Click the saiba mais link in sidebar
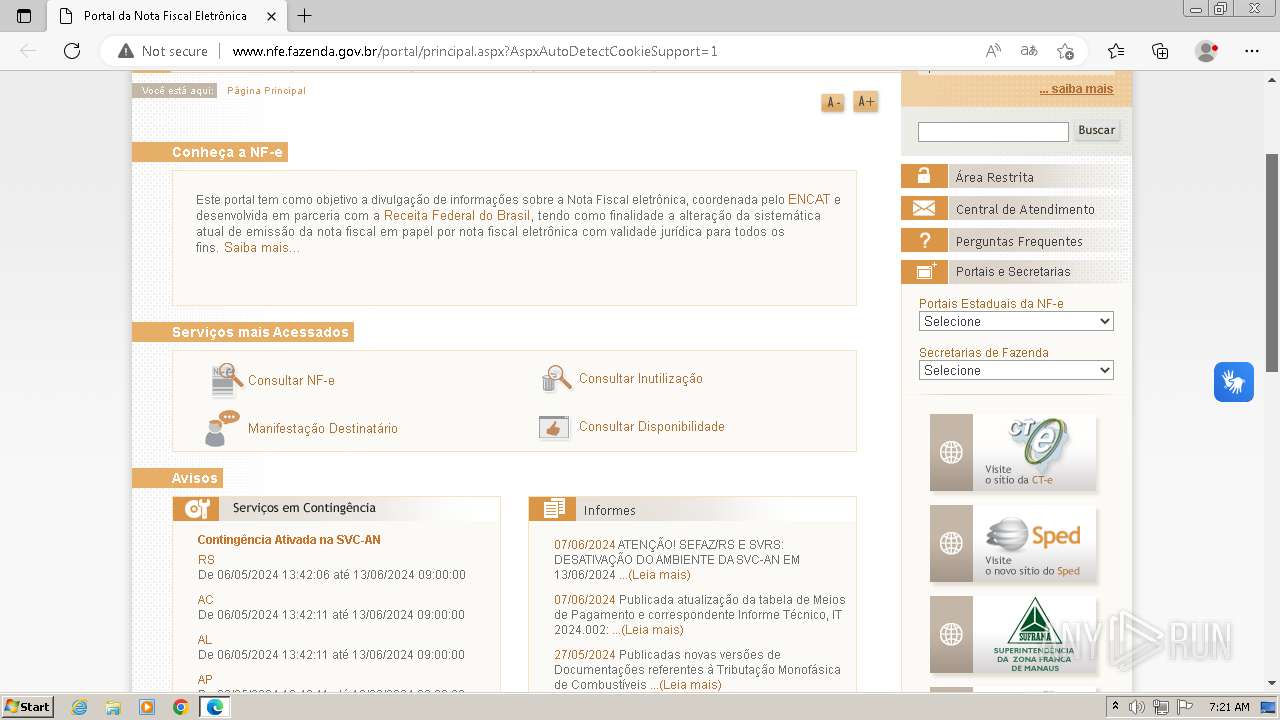Screen dimensions: 1280x720 pos(1076,89)
